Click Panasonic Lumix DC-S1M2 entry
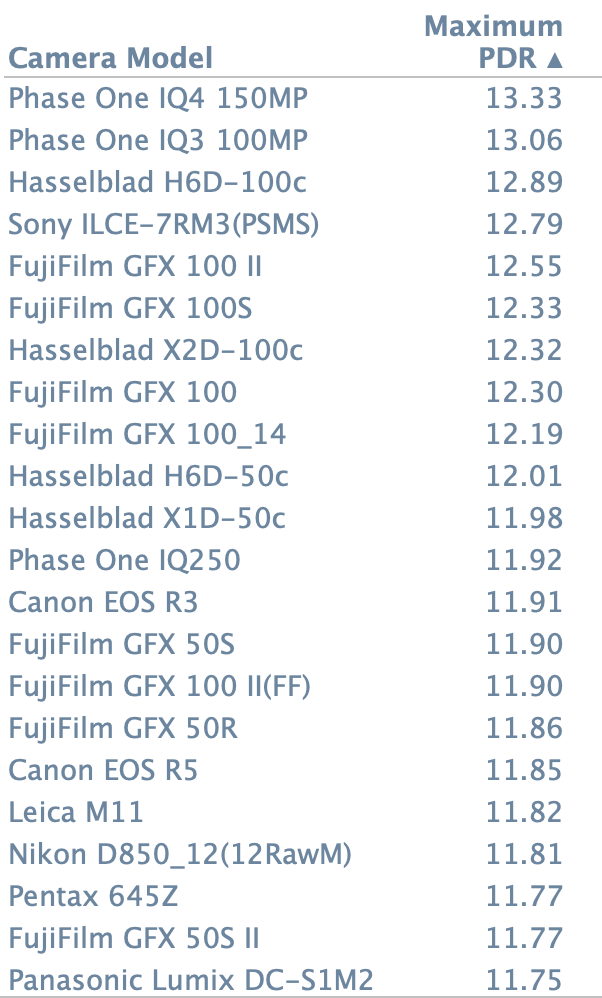The image size is (602, 998). (190, 980)
